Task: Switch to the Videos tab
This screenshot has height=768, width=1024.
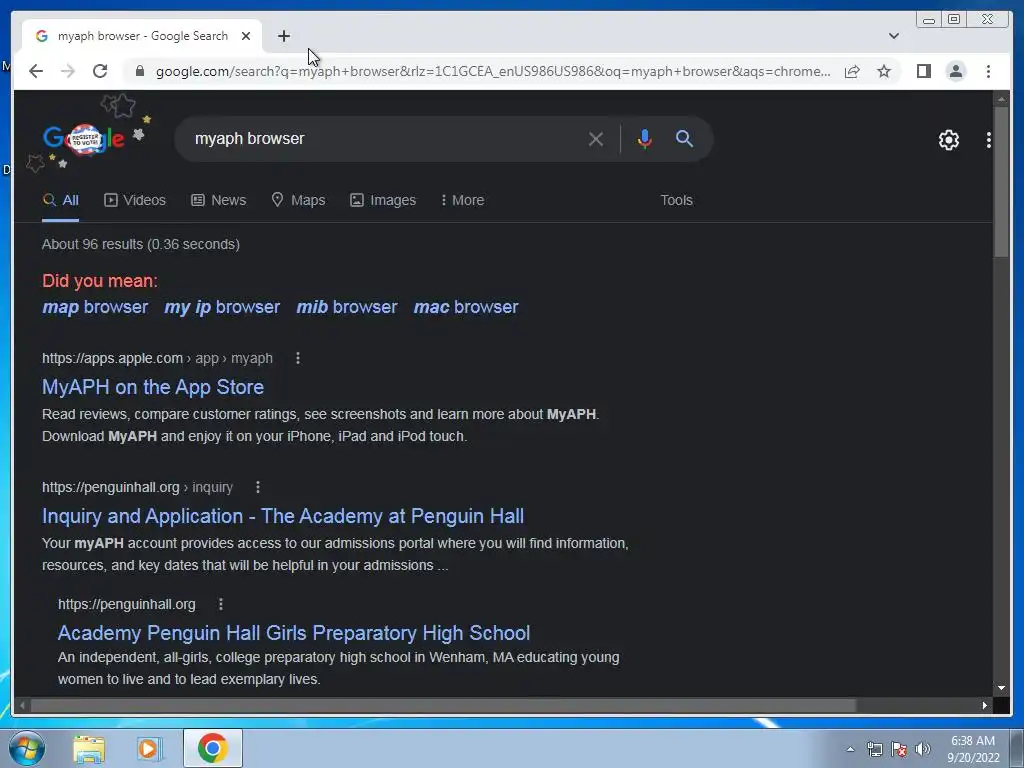Action: click(135, 200)
